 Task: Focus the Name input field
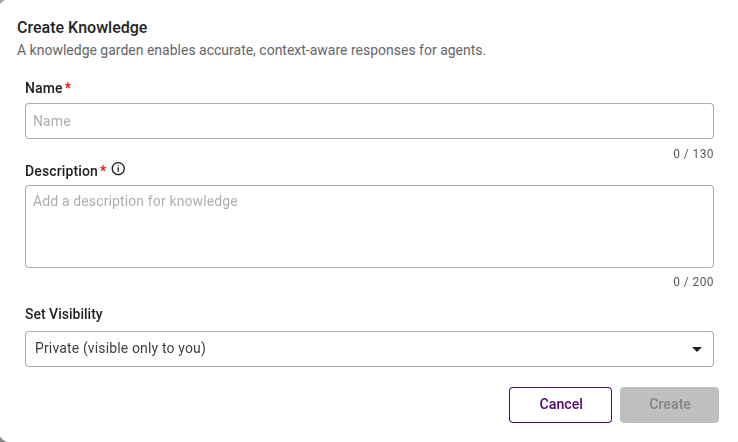click(x=369, y=121)
